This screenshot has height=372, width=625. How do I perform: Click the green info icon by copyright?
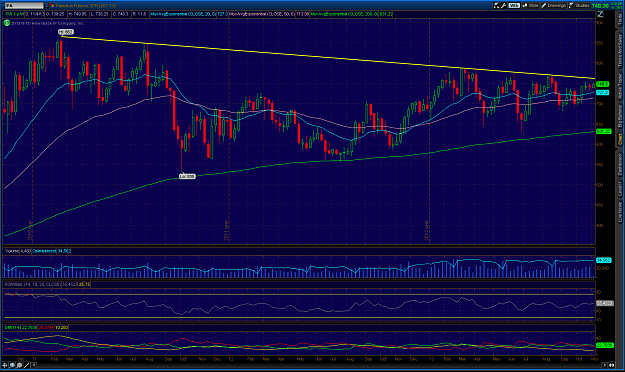click(x=7, y=23)
